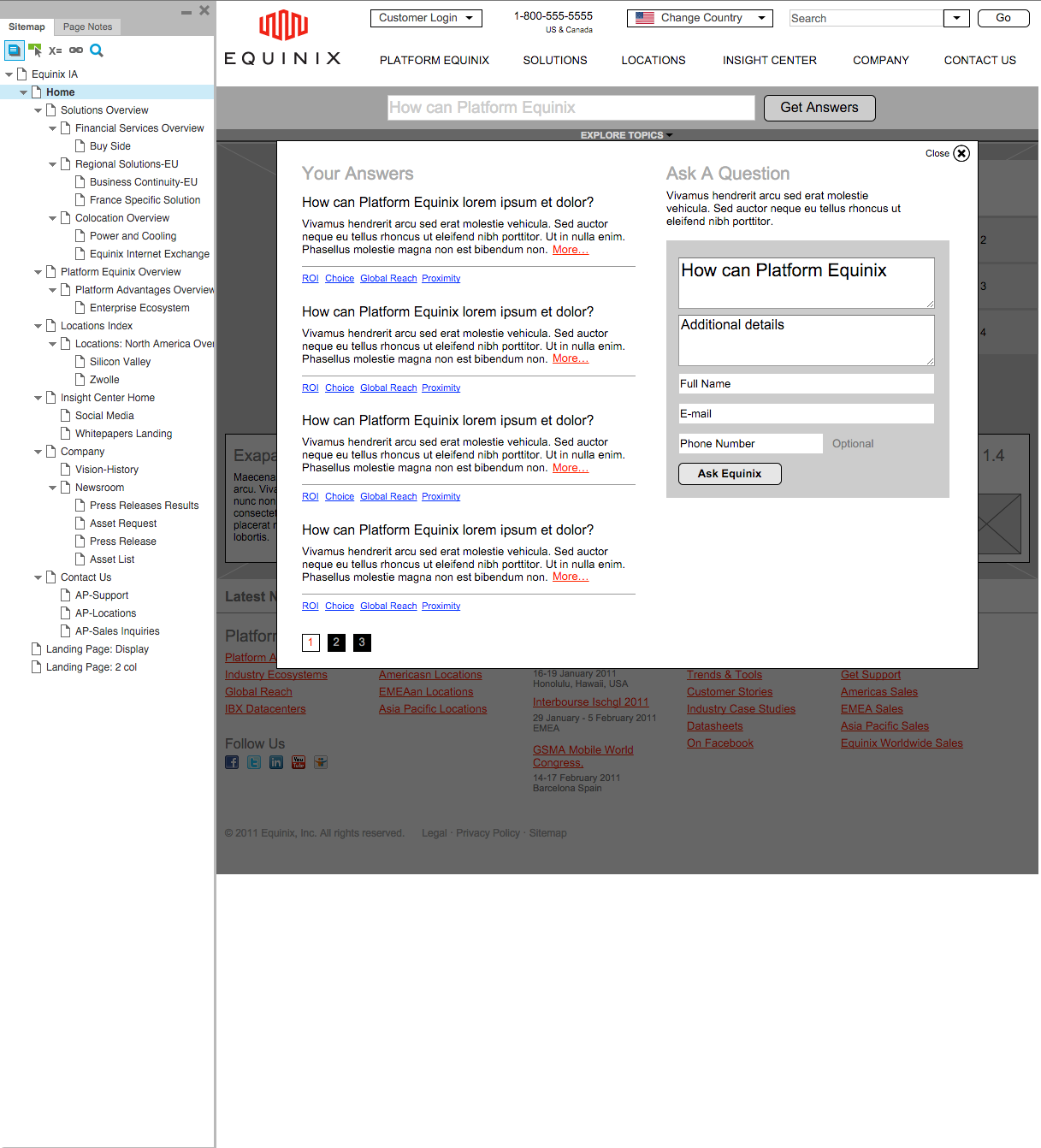The height and width of the screenshot is (1148, 1041).
Task: Click the Full Name input field
Action: click(806, 384)
